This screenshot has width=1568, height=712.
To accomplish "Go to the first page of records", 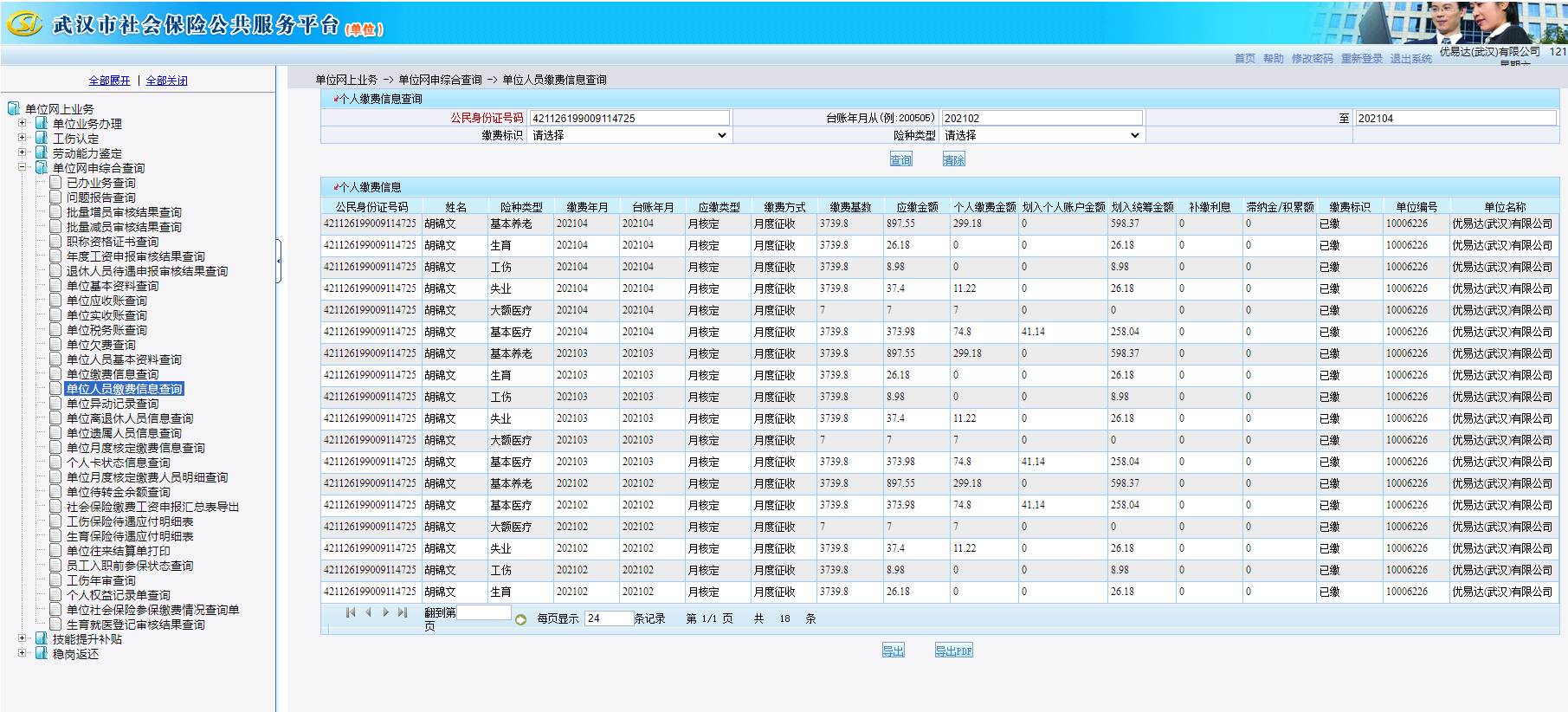I will [351, 612].
